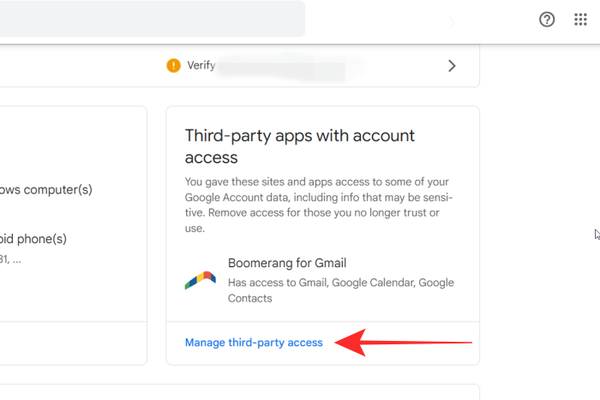
Task: Click the orange warning icon beside Verify
Action: click(x=174, y=66)
